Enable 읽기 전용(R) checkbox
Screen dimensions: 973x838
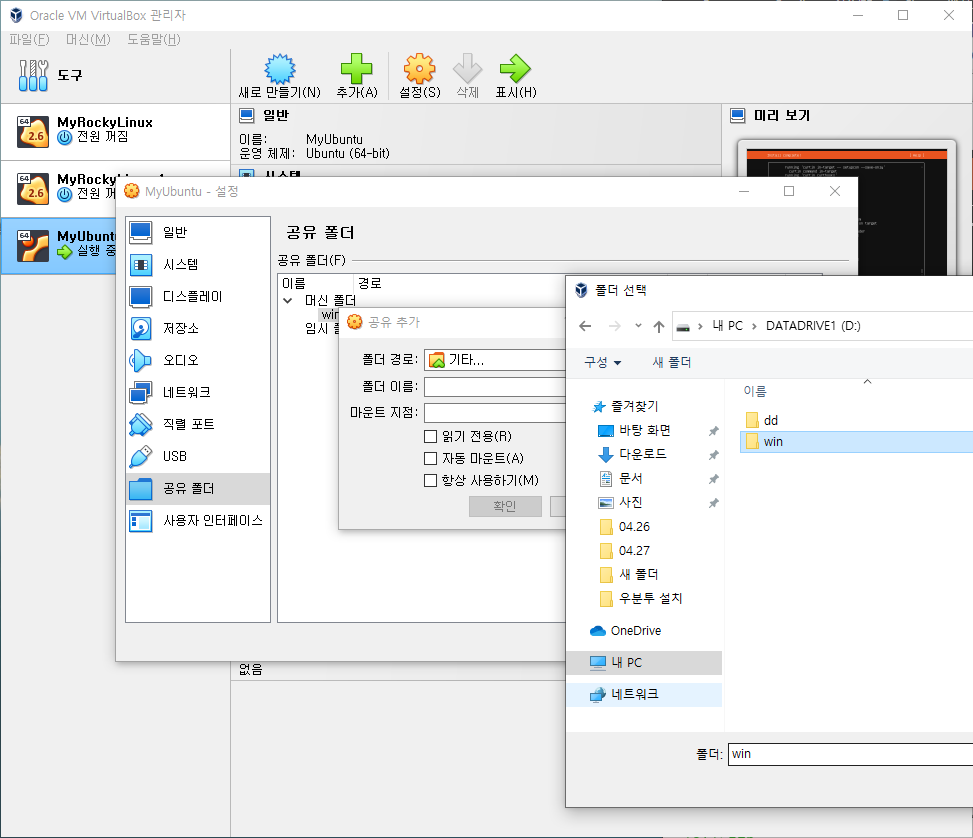click(430, 436)
